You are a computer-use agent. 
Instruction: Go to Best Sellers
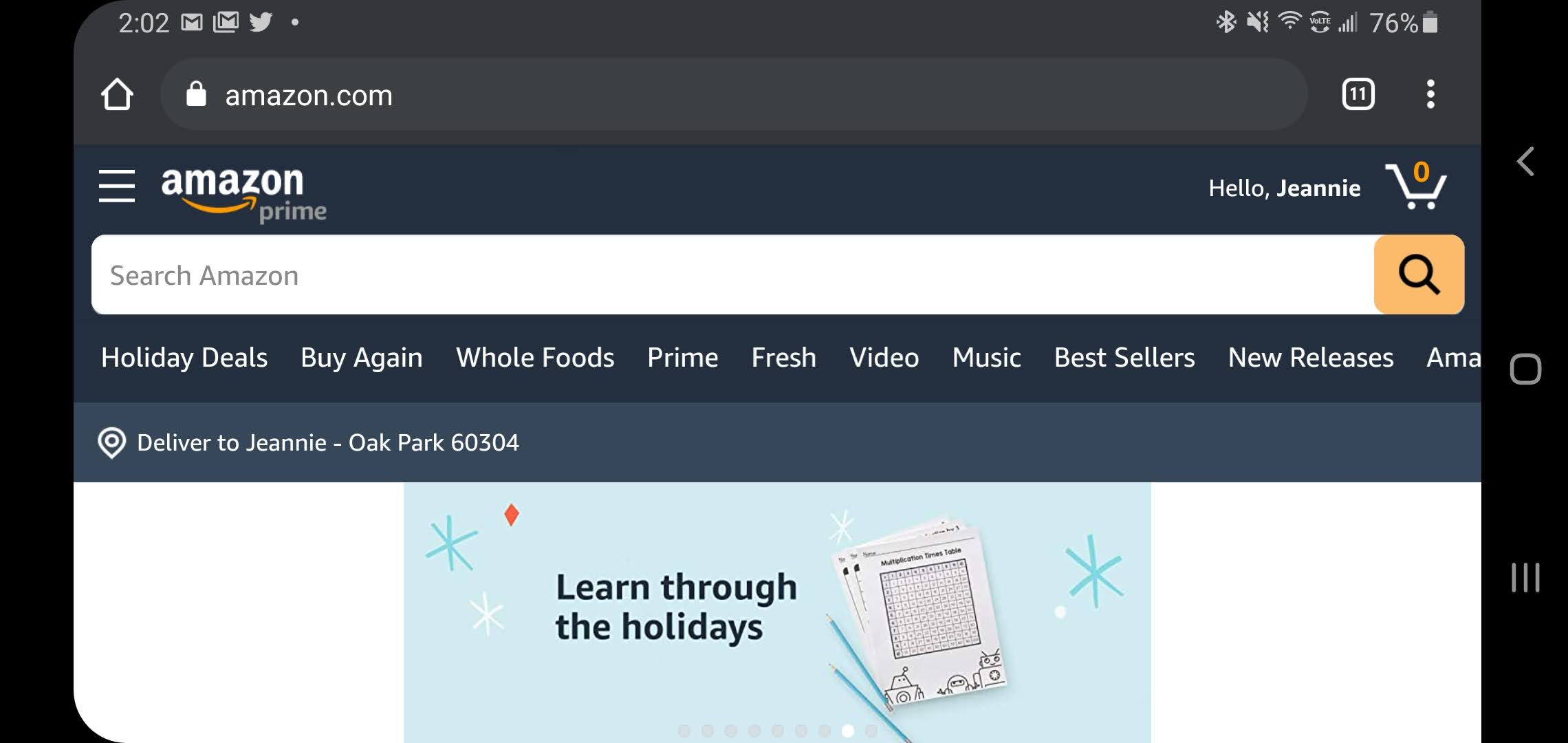click(1124, 358)
